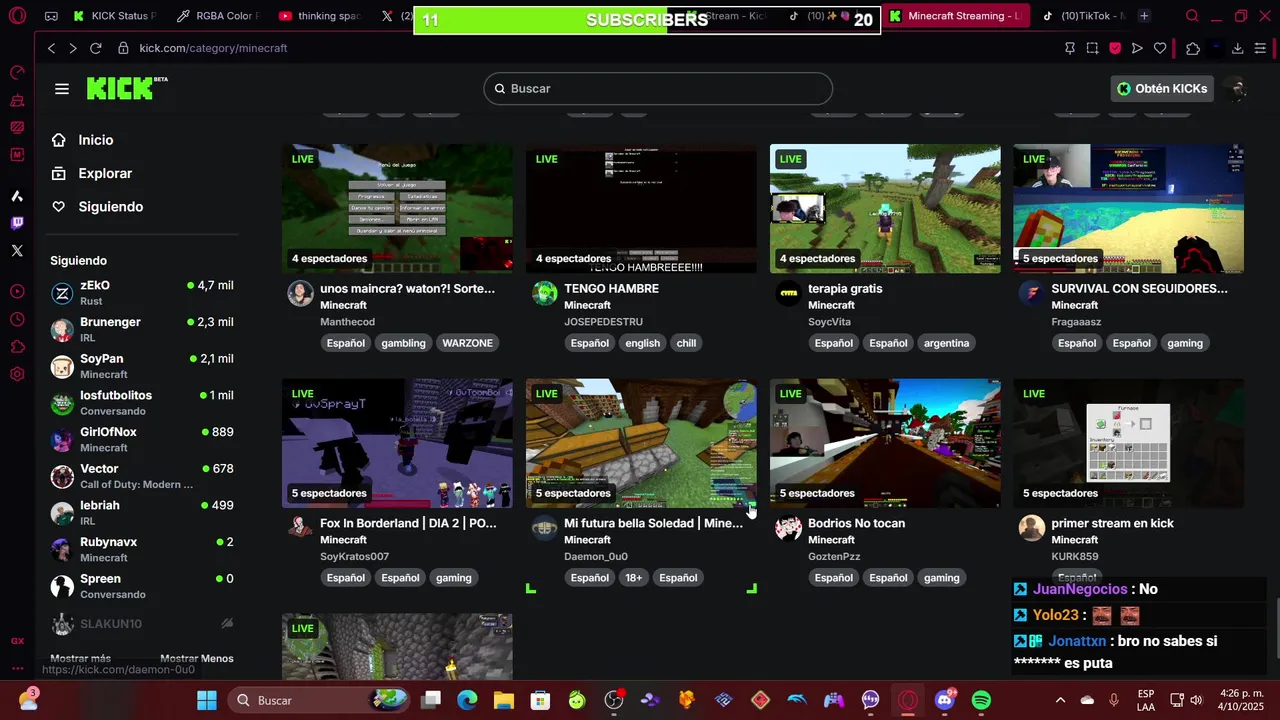Click the Windows taskbar Buscar search box
The height and width of the screenshot is (720, 1280).
(317, 700)
